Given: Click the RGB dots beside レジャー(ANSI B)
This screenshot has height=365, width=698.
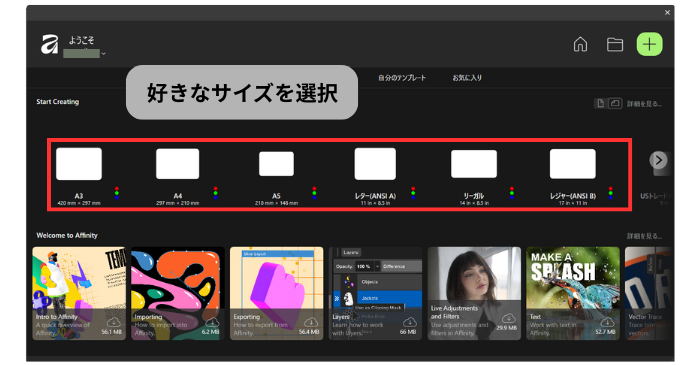Looking at the screenshot, I should (611, 193).
